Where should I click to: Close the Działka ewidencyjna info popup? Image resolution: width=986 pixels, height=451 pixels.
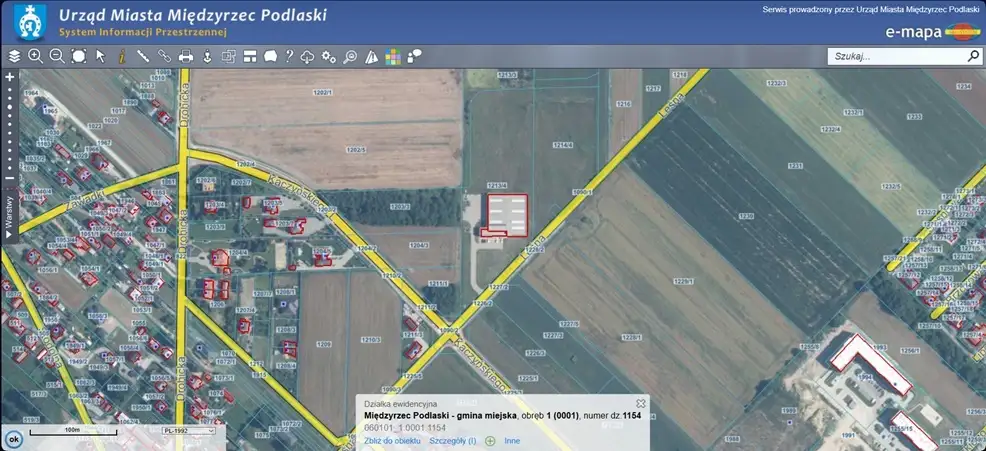(x=641, y=403)
